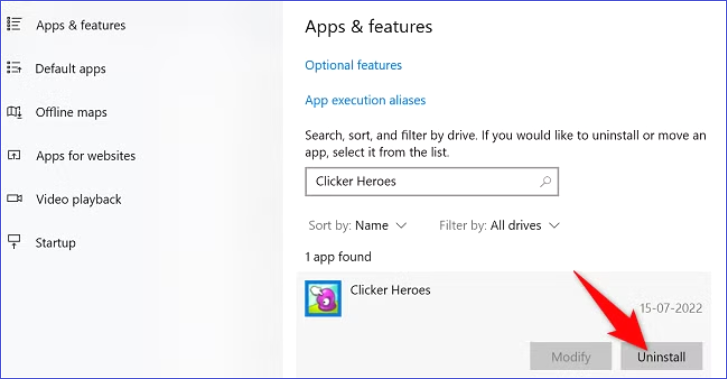Open Video playback settings

(x=79, y=199)
